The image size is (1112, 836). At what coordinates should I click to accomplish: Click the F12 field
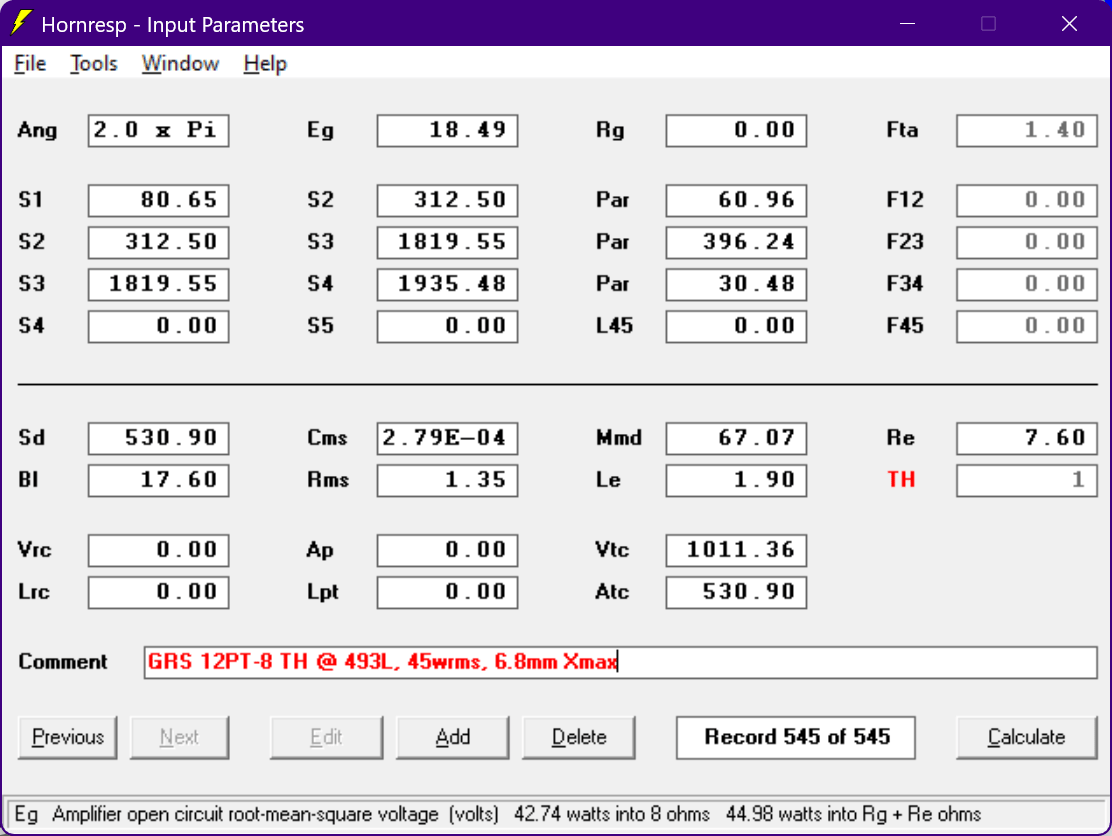1026,201
